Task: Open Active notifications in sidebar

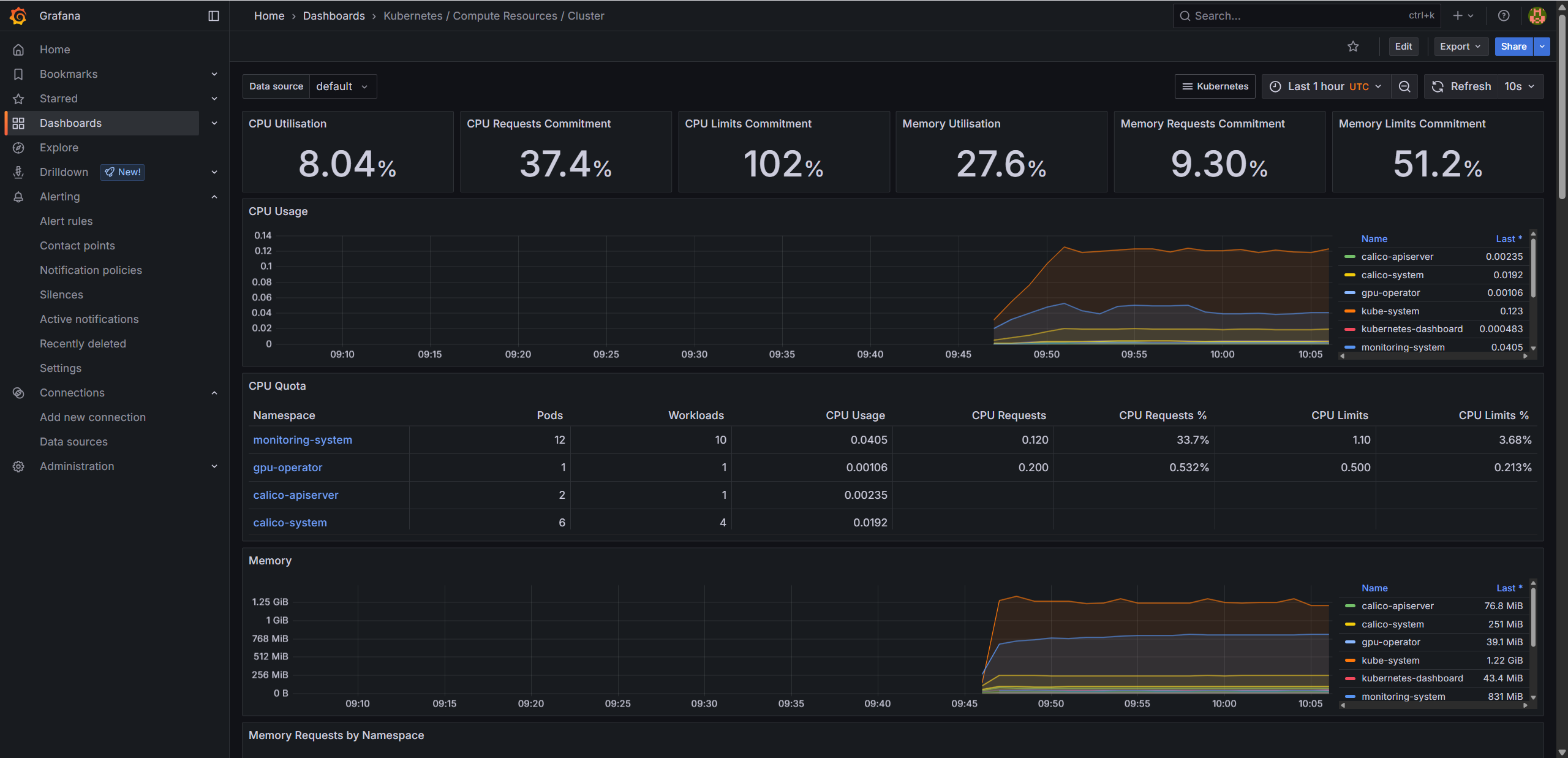Action: click(x=89, y=319)
